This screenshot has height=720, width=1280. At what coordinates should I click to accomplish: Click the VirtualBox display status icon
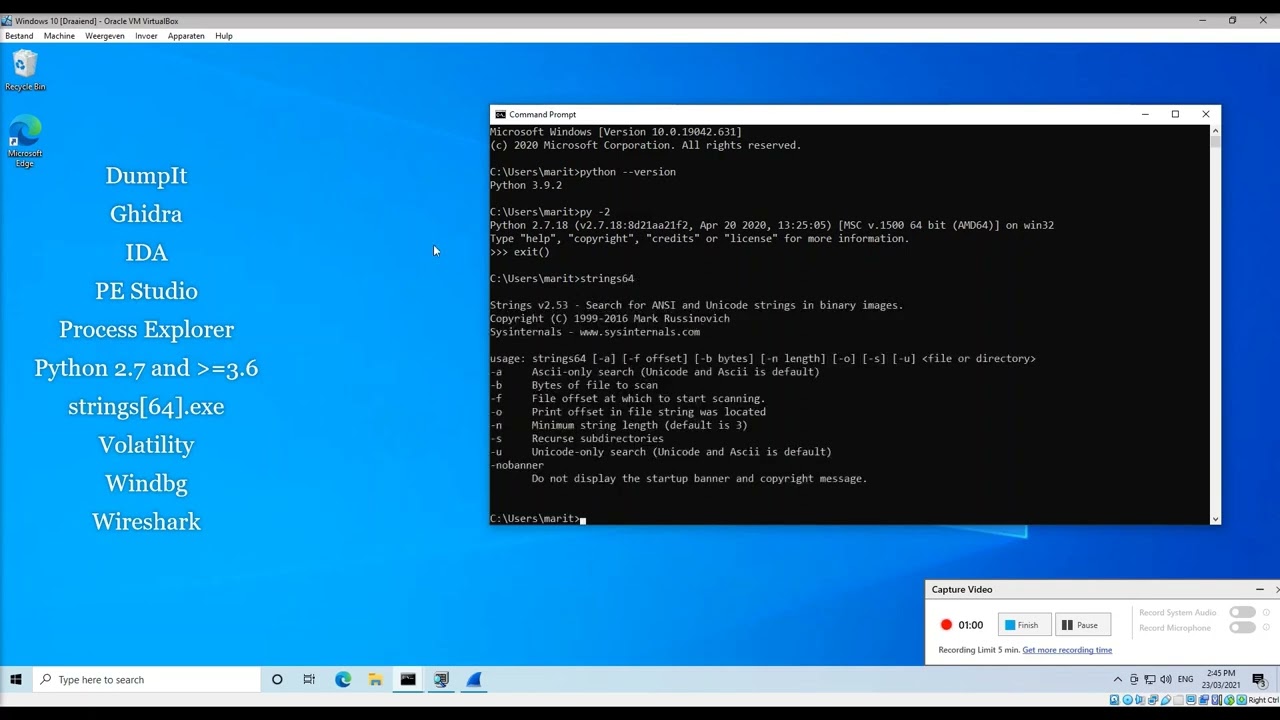click(1191, 700)
